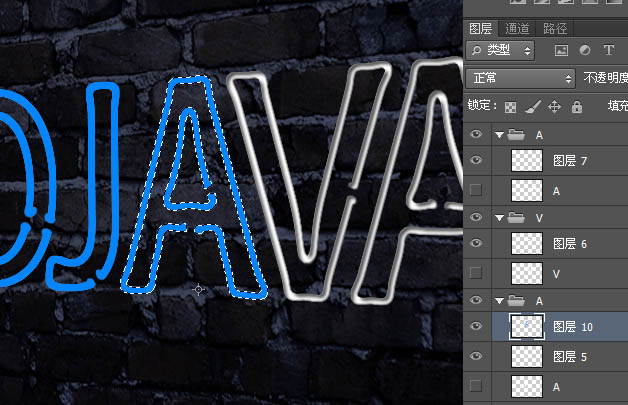Filter layers by text T icon
This screenshot has height=405, width=628.
(x=609, y=50)
